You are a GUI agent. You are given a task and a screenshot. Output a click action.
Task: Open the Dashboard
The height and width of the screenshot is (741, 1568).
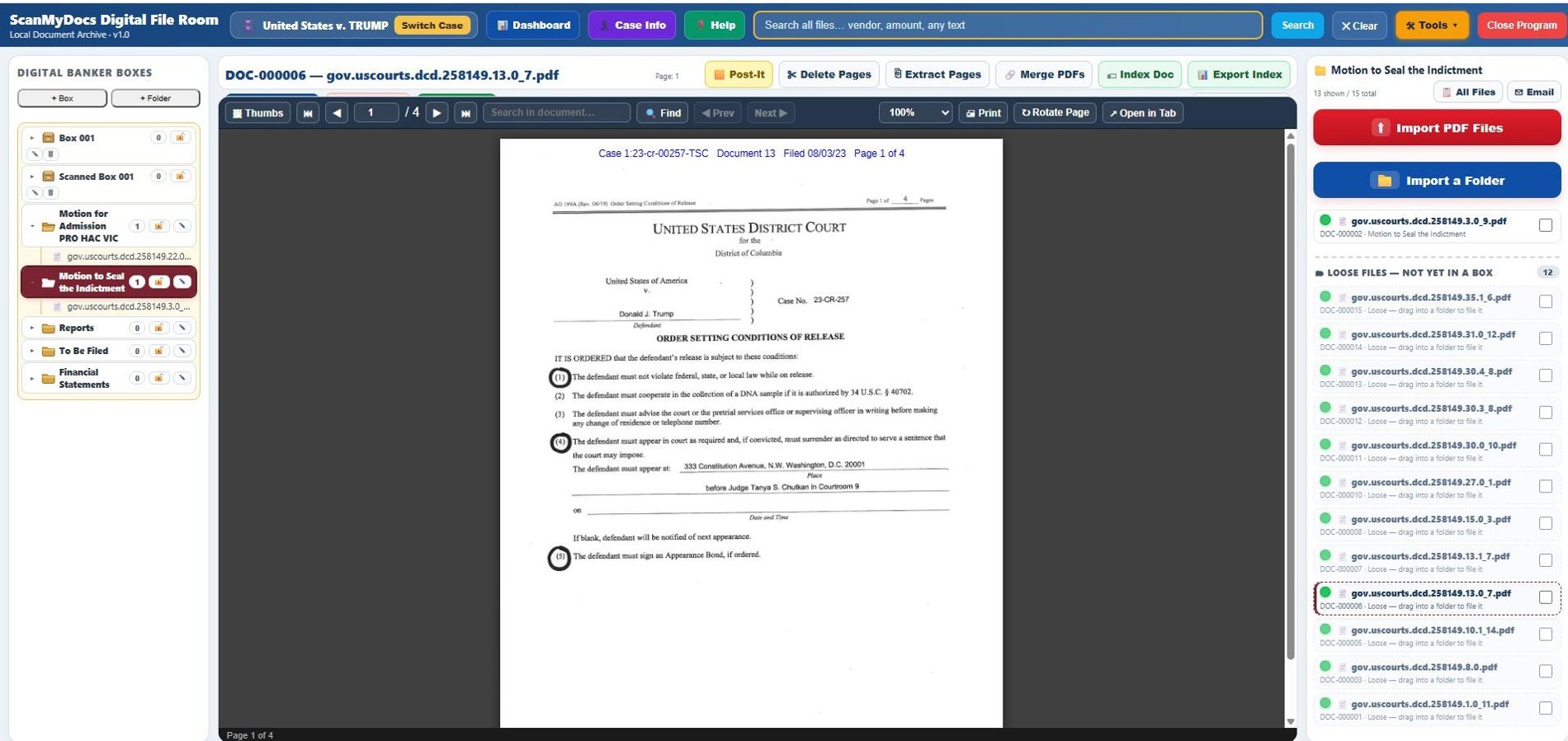534,26
